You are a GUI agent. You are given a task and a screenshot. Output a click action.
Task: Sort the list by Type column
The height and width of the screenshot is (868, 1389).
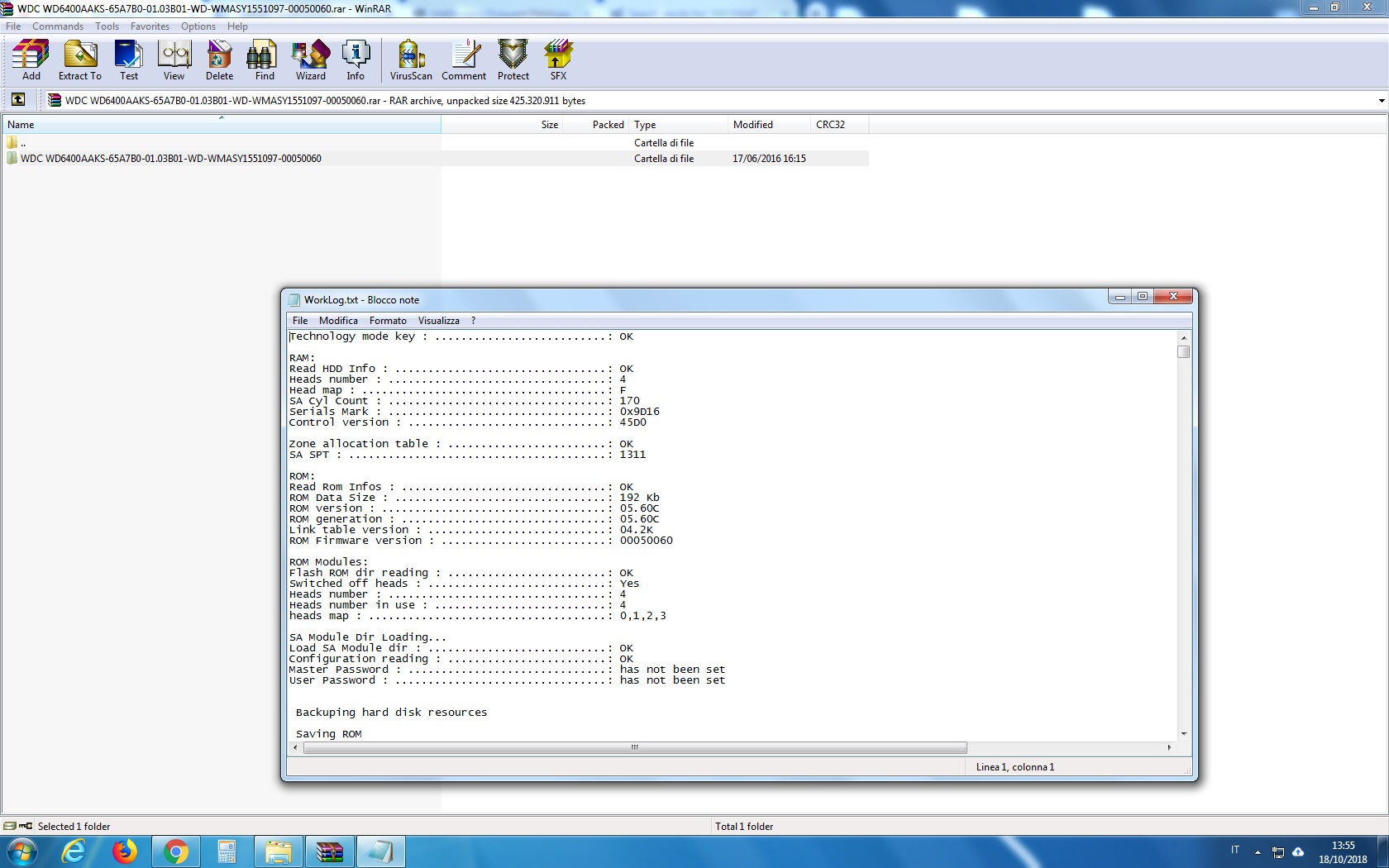tap(678, 125)
